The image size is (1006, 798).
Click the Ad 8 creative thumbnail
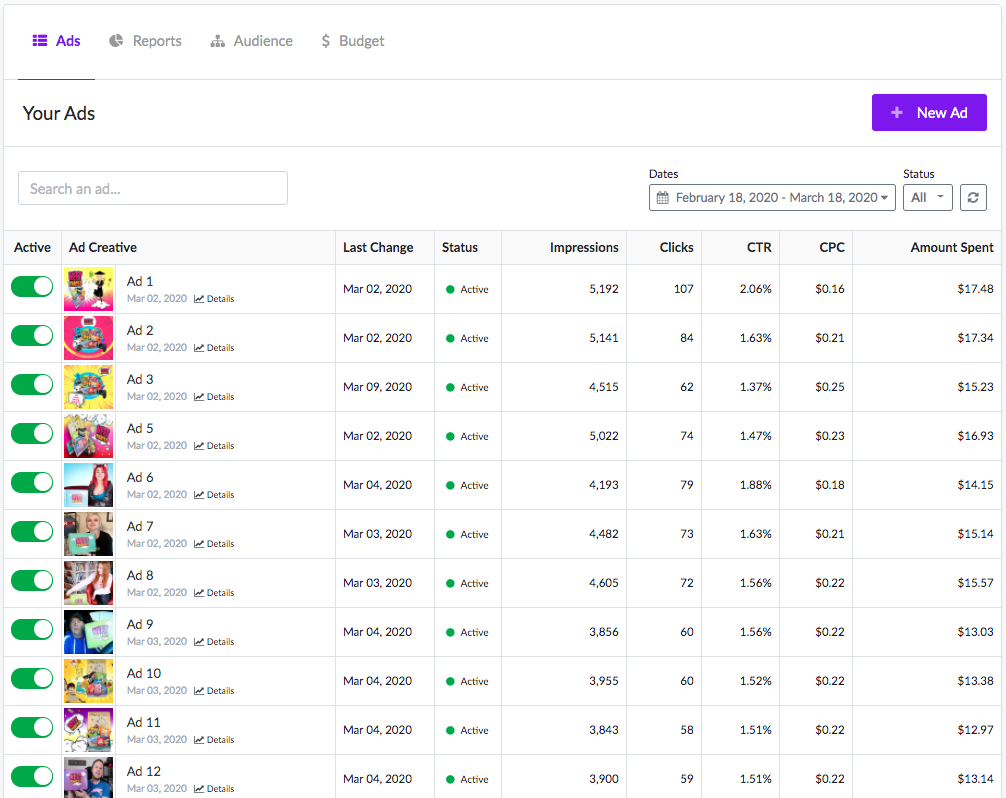(89, 583)
